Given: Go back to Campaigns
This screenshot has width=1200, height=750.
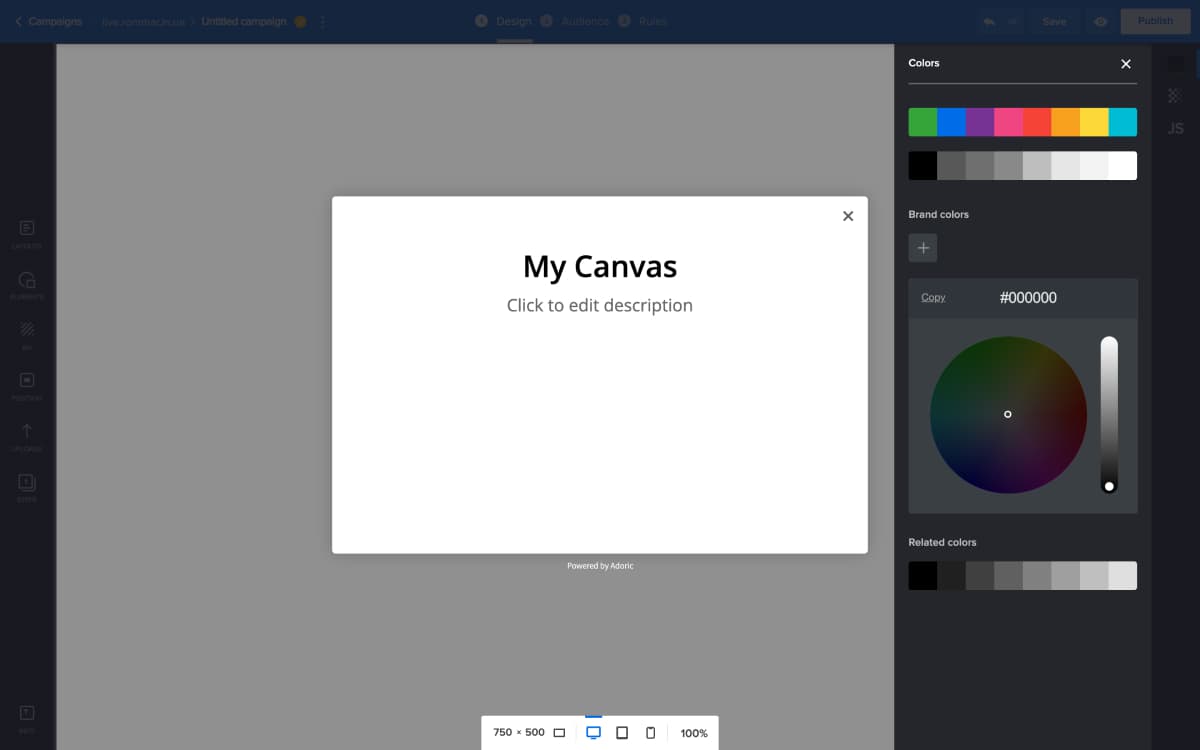Looking at the screenshot, I should pos(48,21).
